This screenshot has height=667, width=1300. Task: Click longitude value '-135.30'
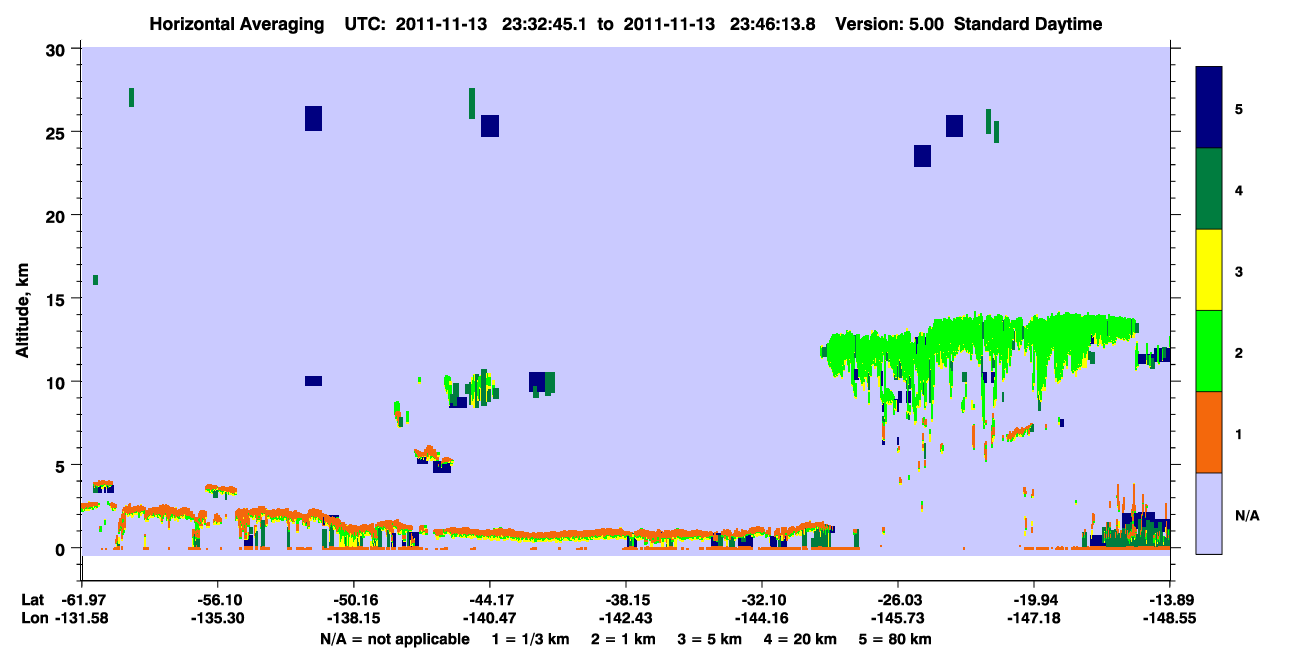click(x=217, y=619)
